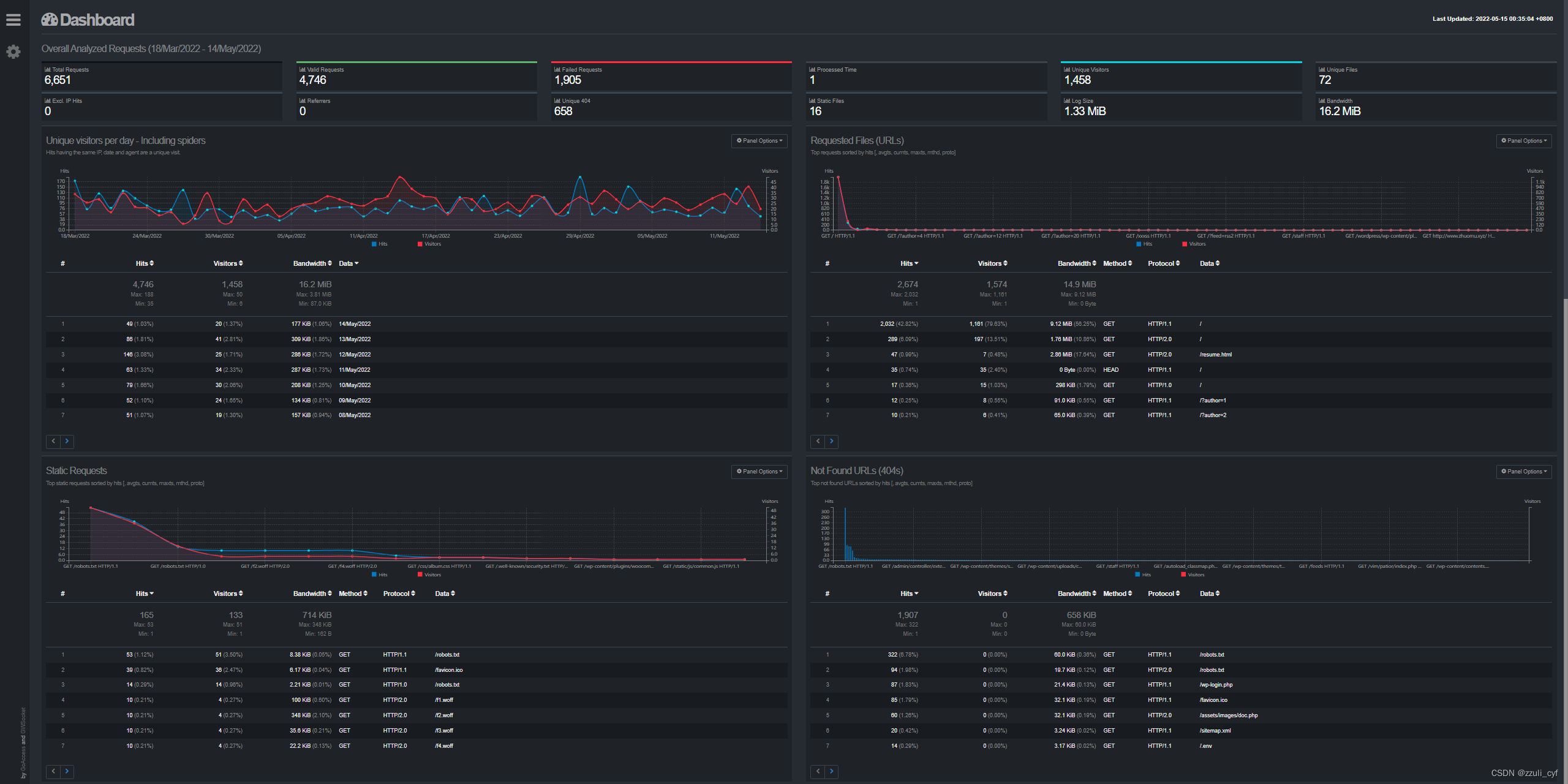
Task: Sort Unique visitors table by Bandwidth column
Action: pyautogui.click(x=312, y=263)
